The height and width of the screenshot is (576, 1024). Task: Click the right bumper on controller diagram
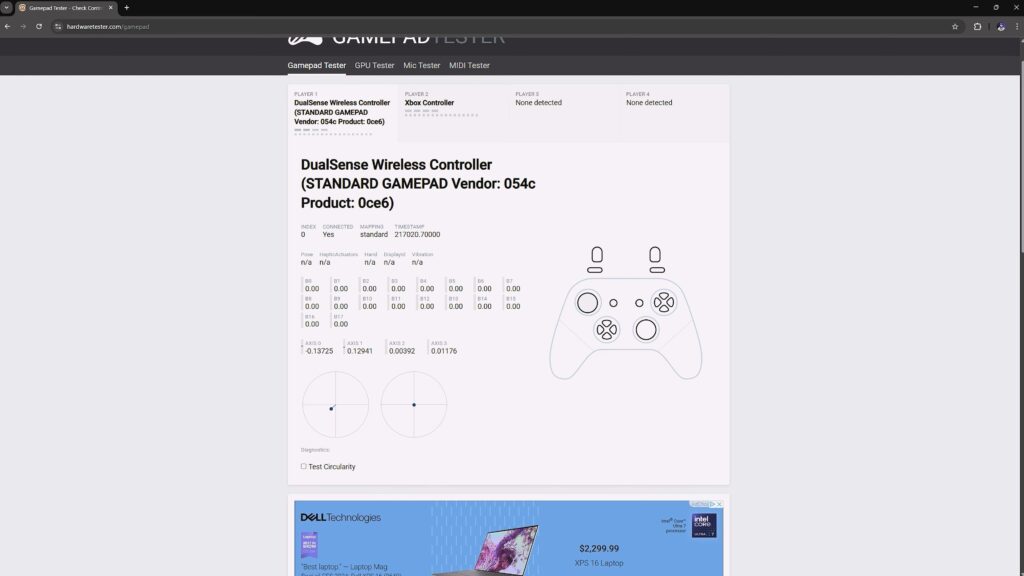coord(657,270)
